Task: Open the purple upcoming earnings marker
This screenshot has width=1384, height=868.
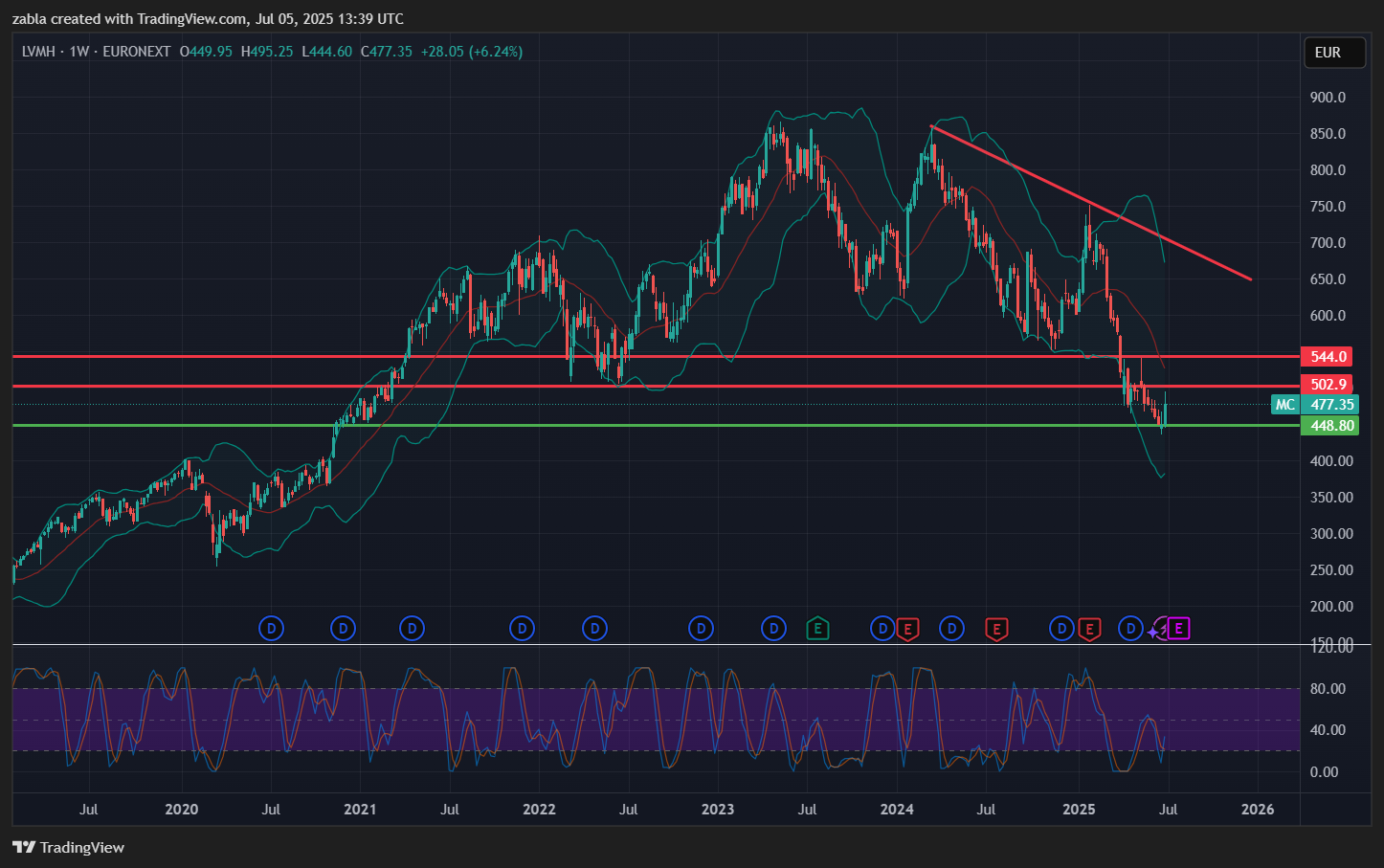Action: 1179,629
